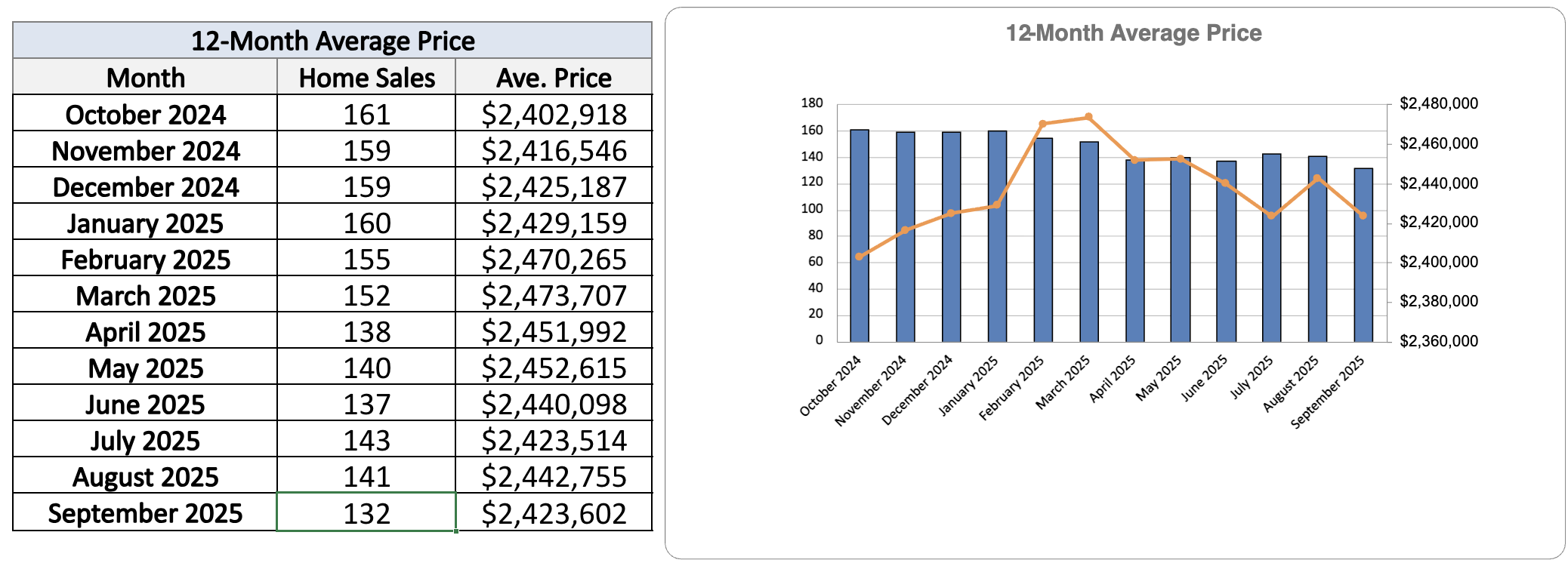Click the chart title text
Screen dimensions: 1568x566
pyautogui.click(x=1133, y=33)
